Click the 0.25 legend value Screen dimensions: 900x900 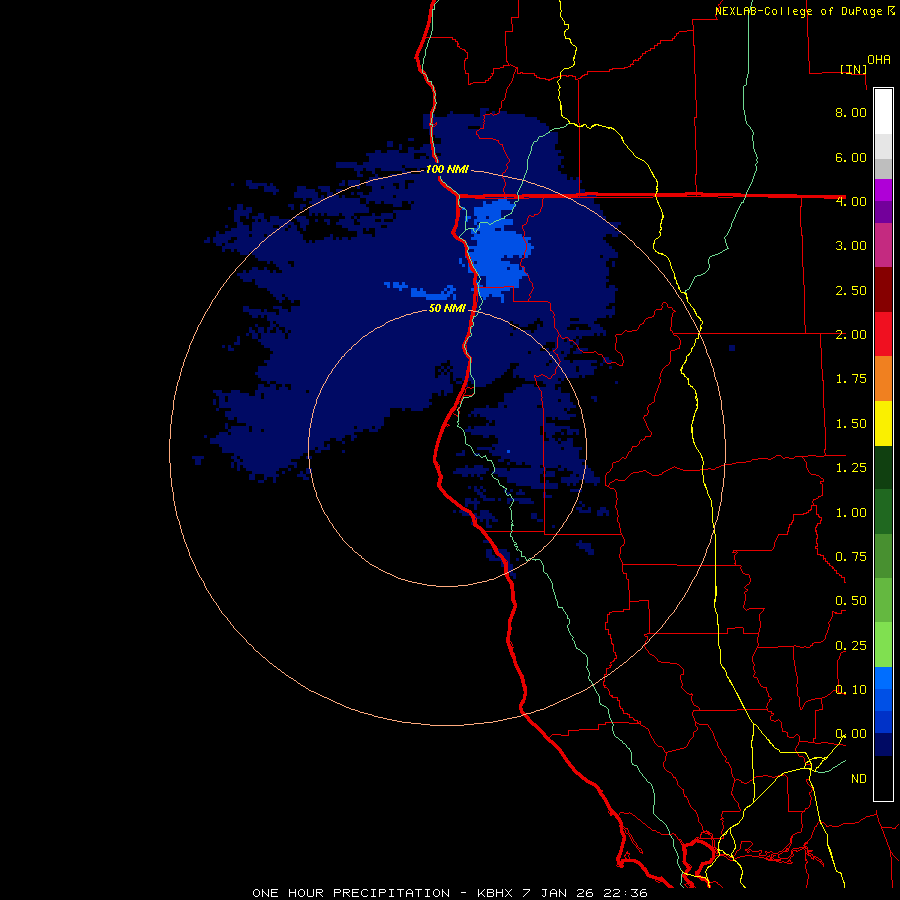[851, 646]
